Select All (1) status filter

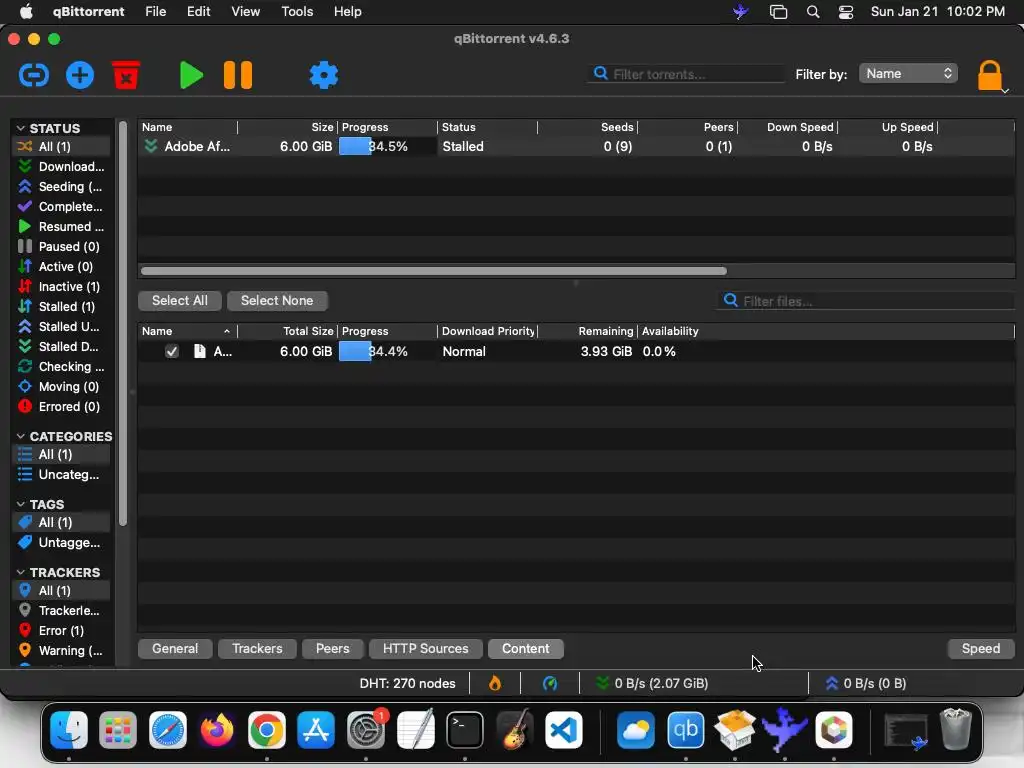point(61,146)
